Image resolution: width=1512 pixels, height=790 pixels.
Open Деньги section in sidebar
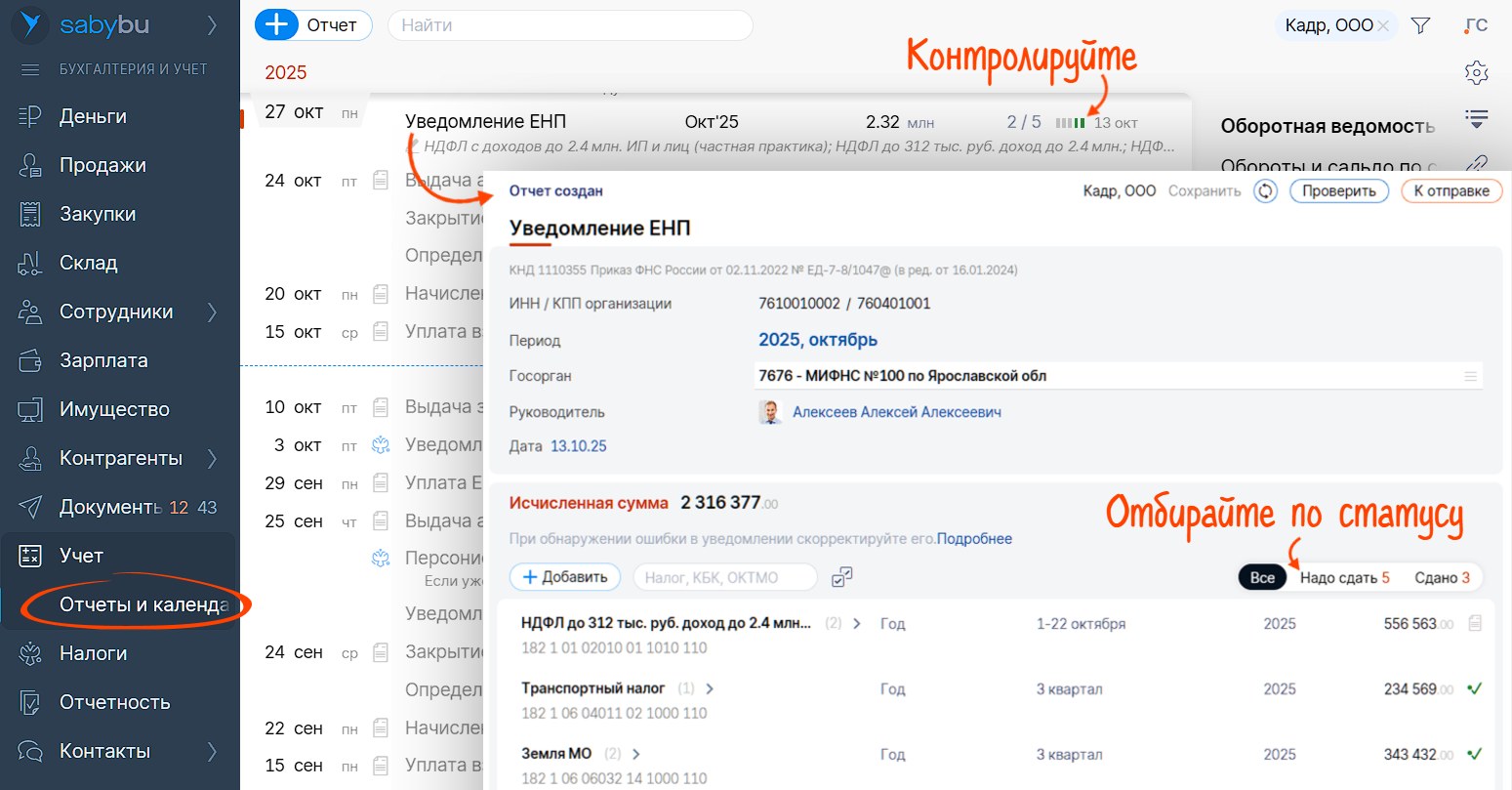point(93,116)
